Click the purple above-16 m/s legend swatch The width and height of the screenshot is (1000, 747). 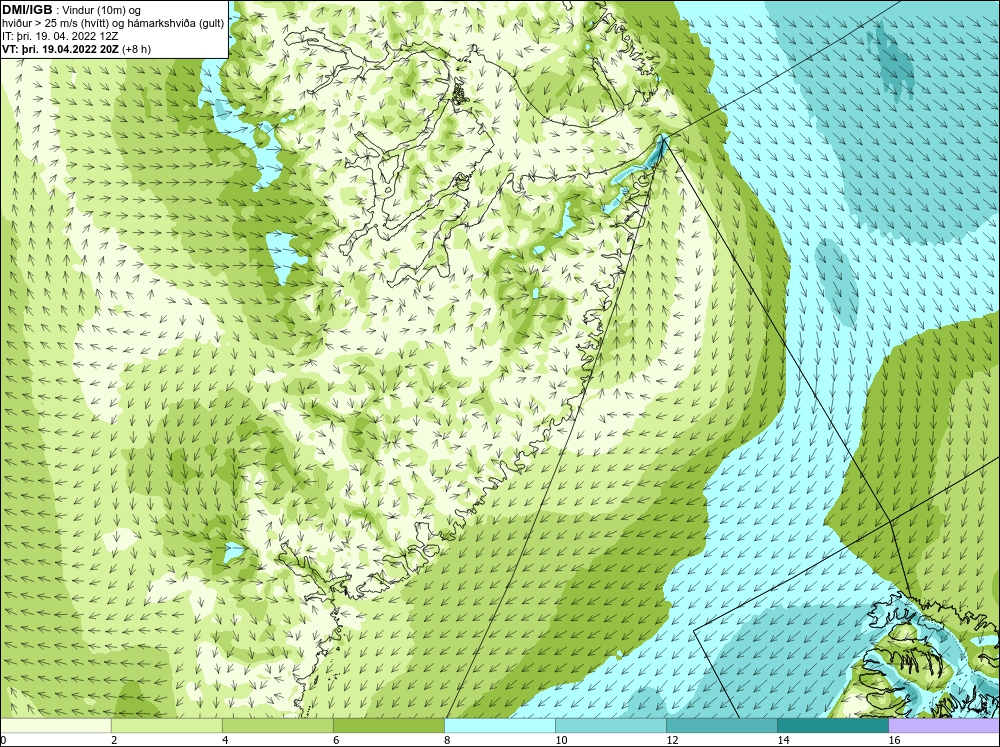pos(944,725)
